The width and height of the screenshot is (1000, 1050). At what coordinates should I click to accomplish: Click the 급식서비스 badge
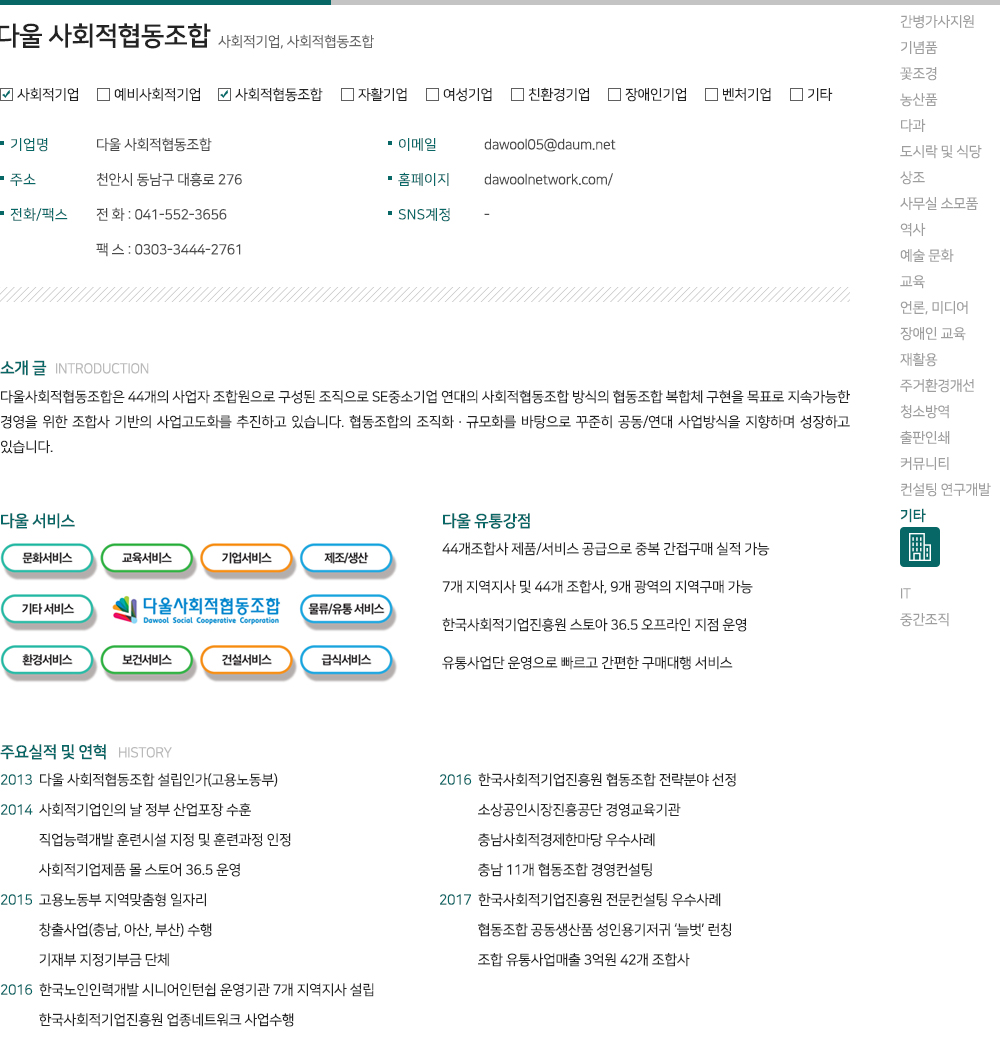346,660
